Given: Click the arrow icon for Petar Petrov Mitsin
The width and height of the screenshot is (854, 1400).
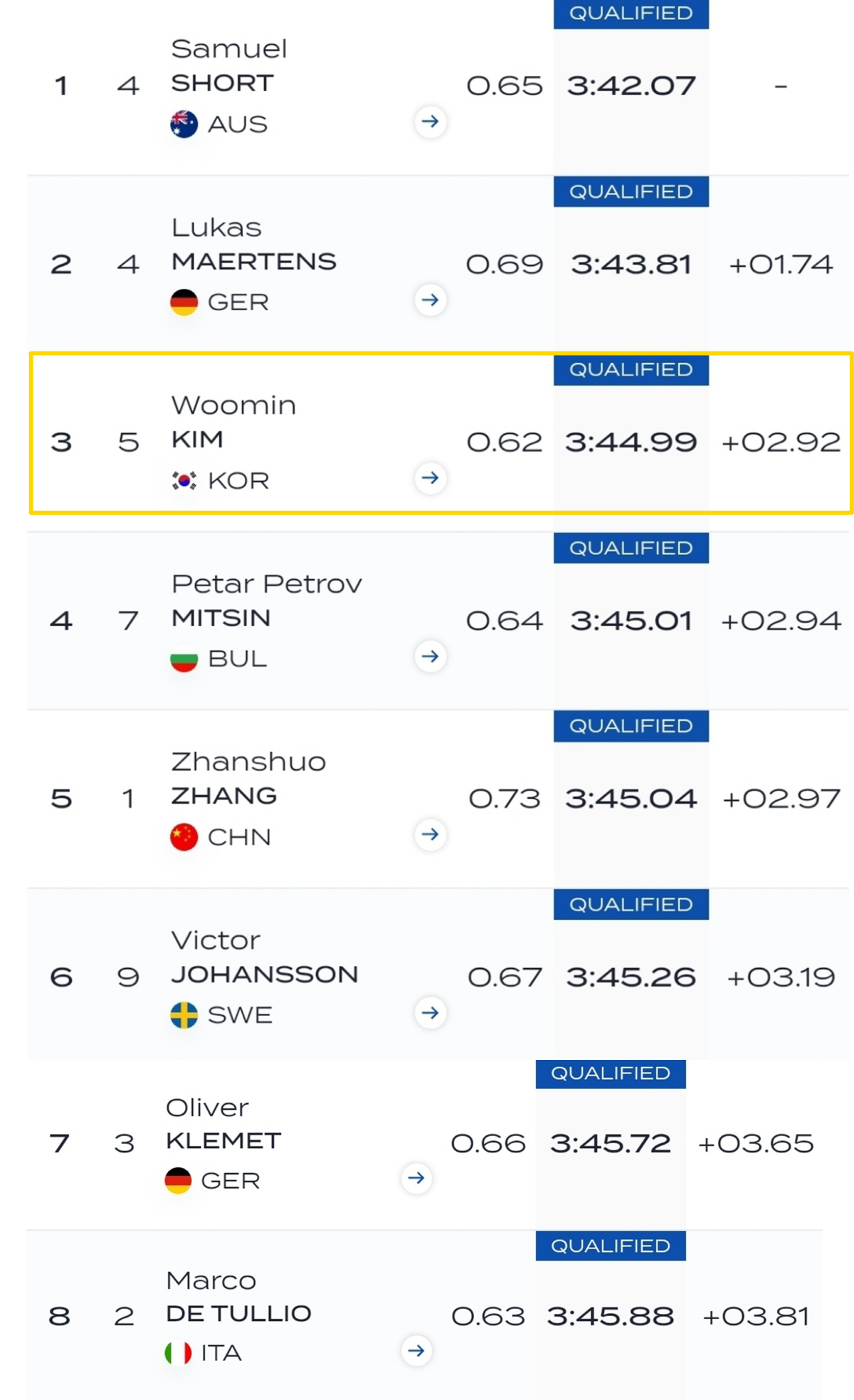Looking at the screenshot, I should point(430,657).
